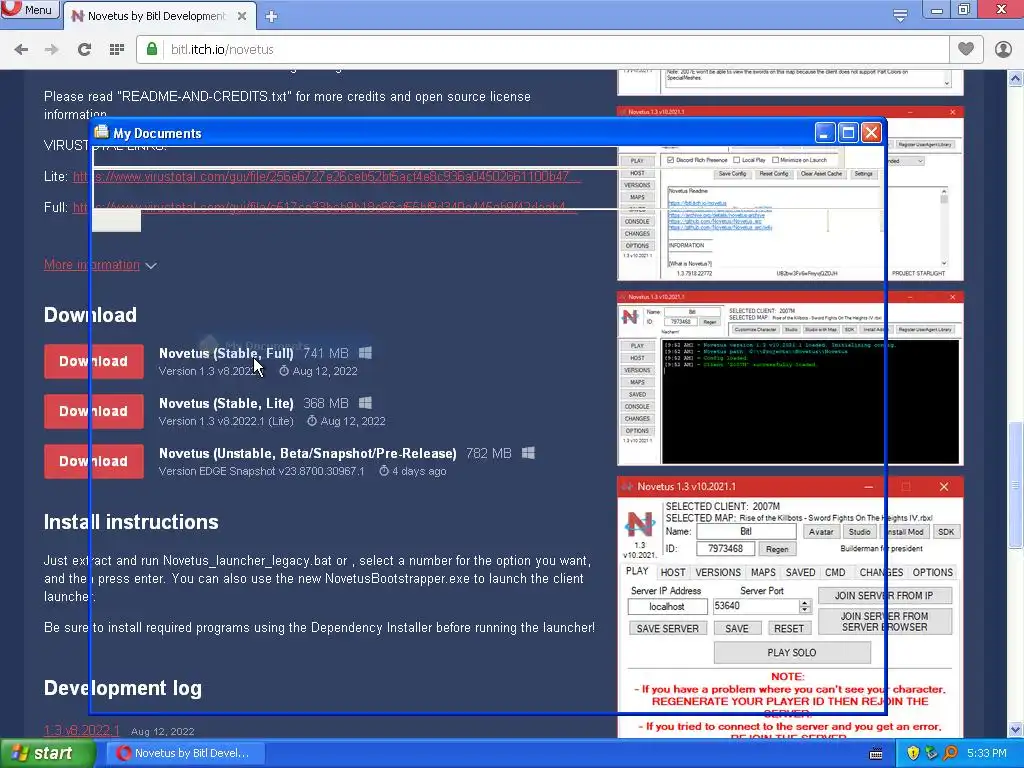Viewport: 1024px width, 768px height.
Task: Click the orange magnifier tray icon
Action: (950, 753)
